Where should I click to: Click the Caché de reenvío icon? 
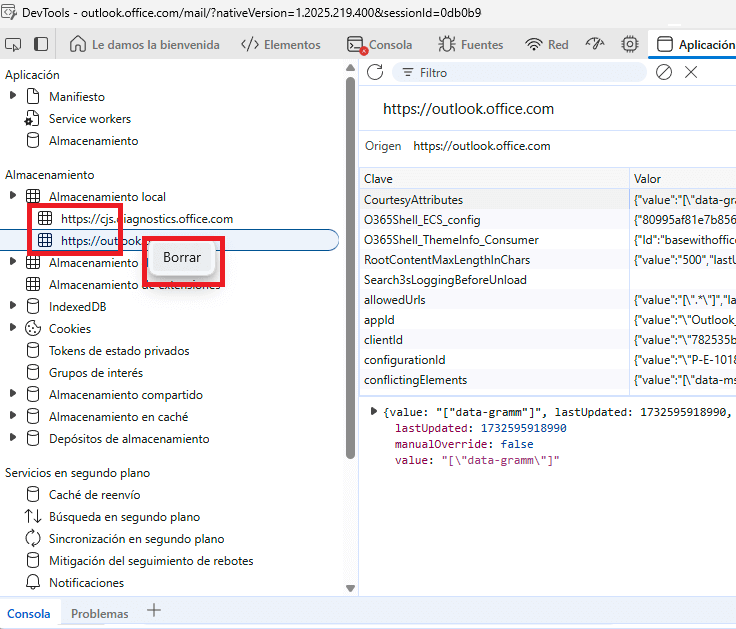point(33,494)
